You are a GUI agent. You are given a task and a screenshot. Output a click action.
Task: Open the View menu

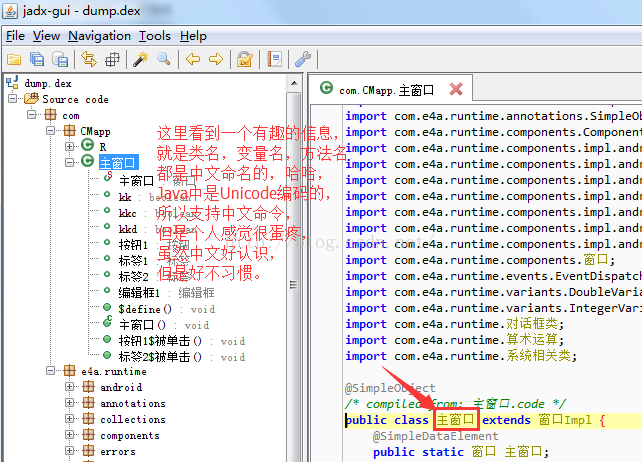click(46, 36)
